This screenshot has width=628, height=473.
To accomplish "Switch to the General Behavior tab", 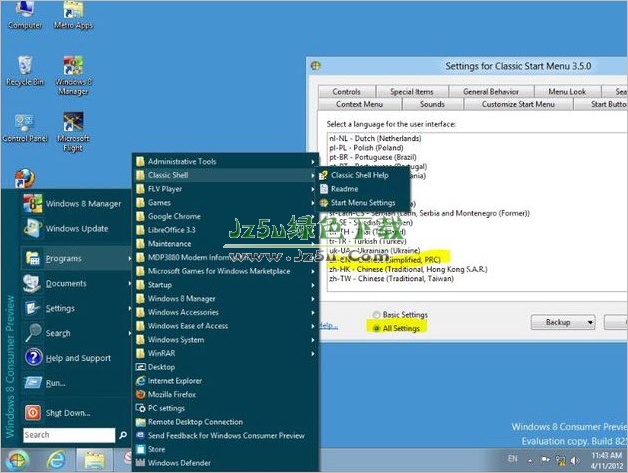I will point(491,92).
